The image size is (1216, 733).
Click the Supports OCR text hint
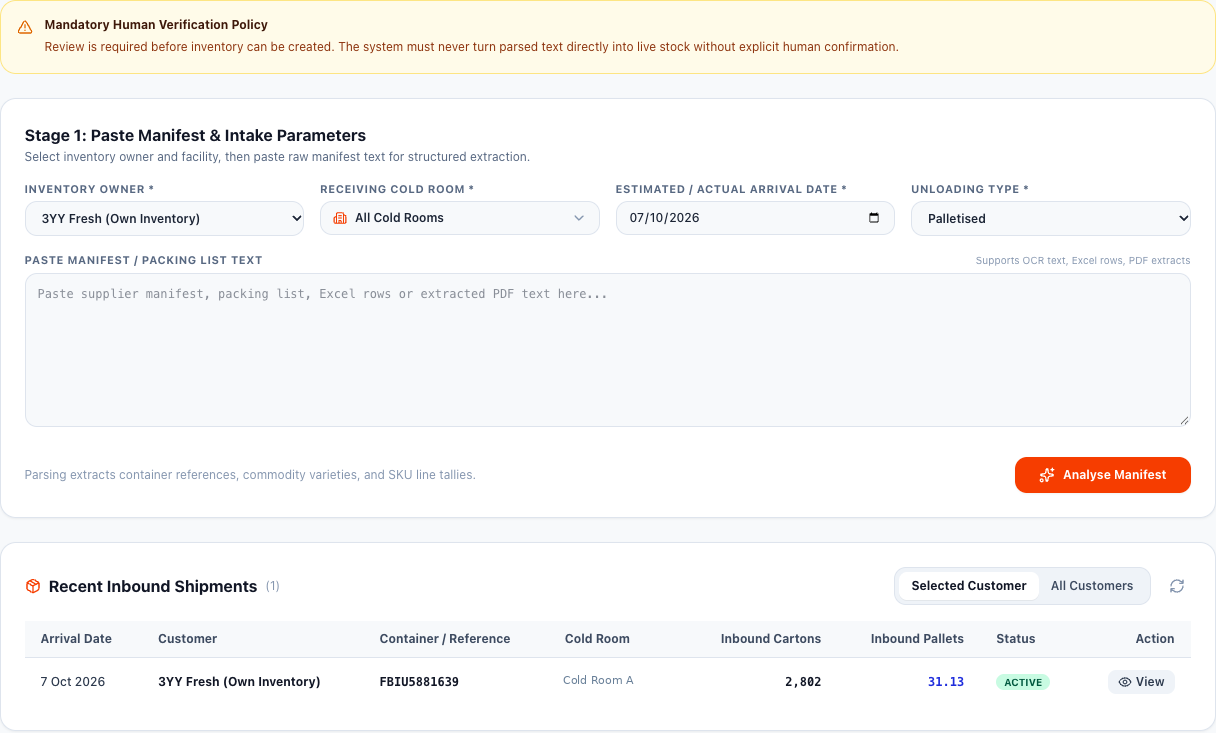[x=1083, y=261]
